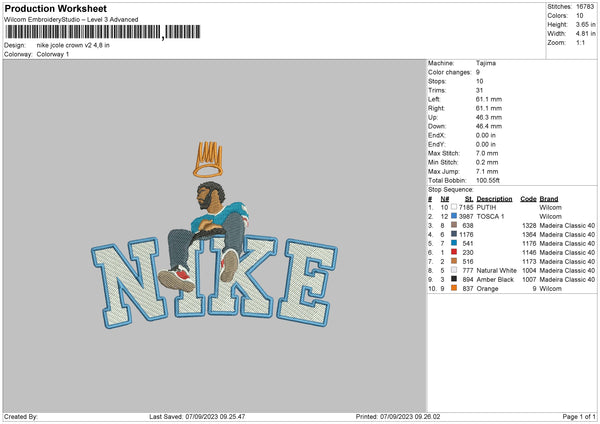
Task: Click the TOSCA 1 description in row 2
Action: pos(490,217)
